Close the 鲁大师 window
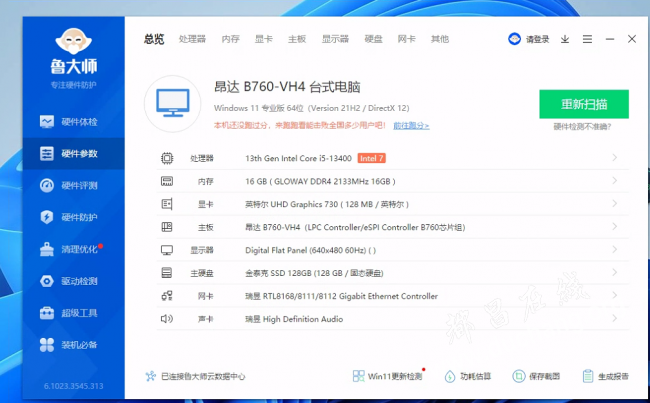 [632, 39]
